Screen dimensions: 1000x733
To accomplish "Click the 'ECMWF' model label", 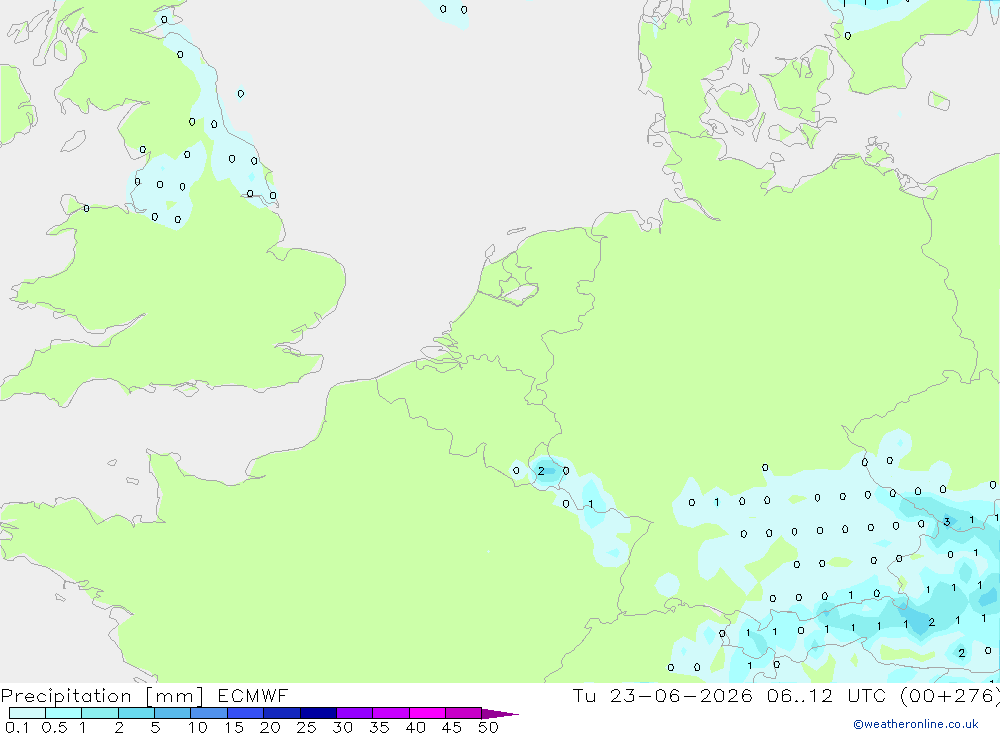I will pos(253,696).
